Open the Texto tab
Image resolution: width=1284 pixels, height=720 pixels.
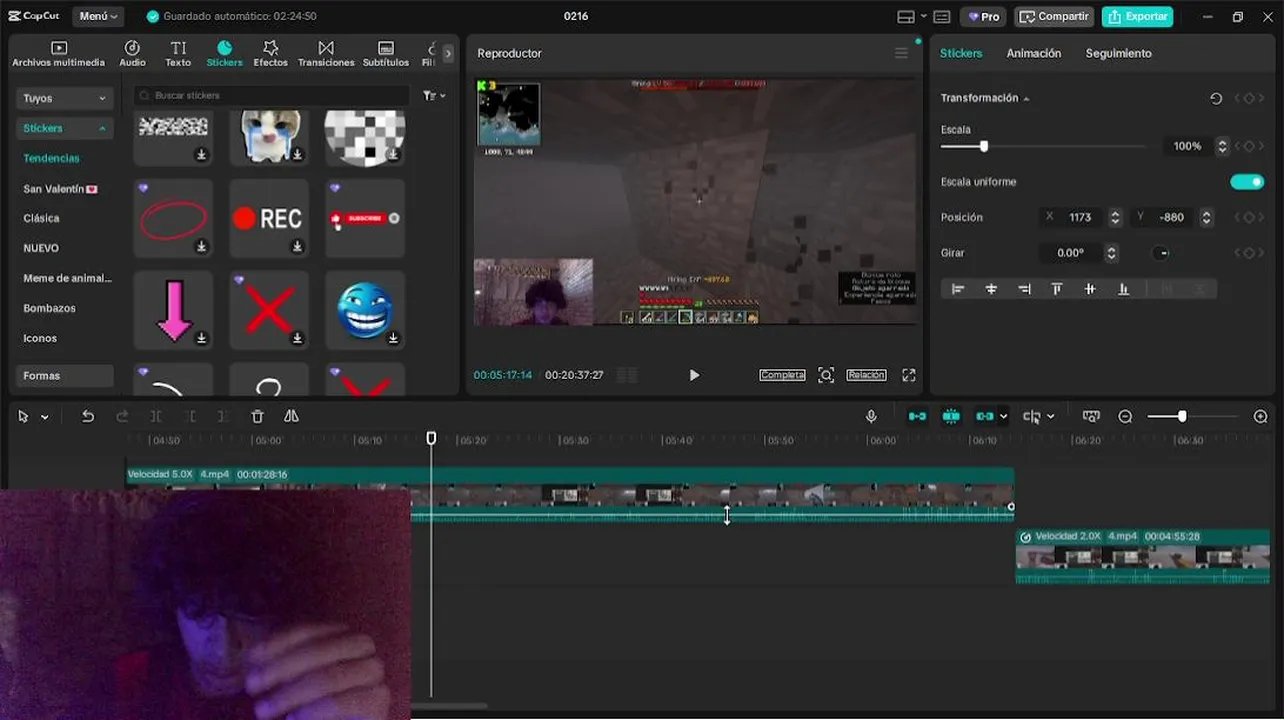click(x=178, y=54)
